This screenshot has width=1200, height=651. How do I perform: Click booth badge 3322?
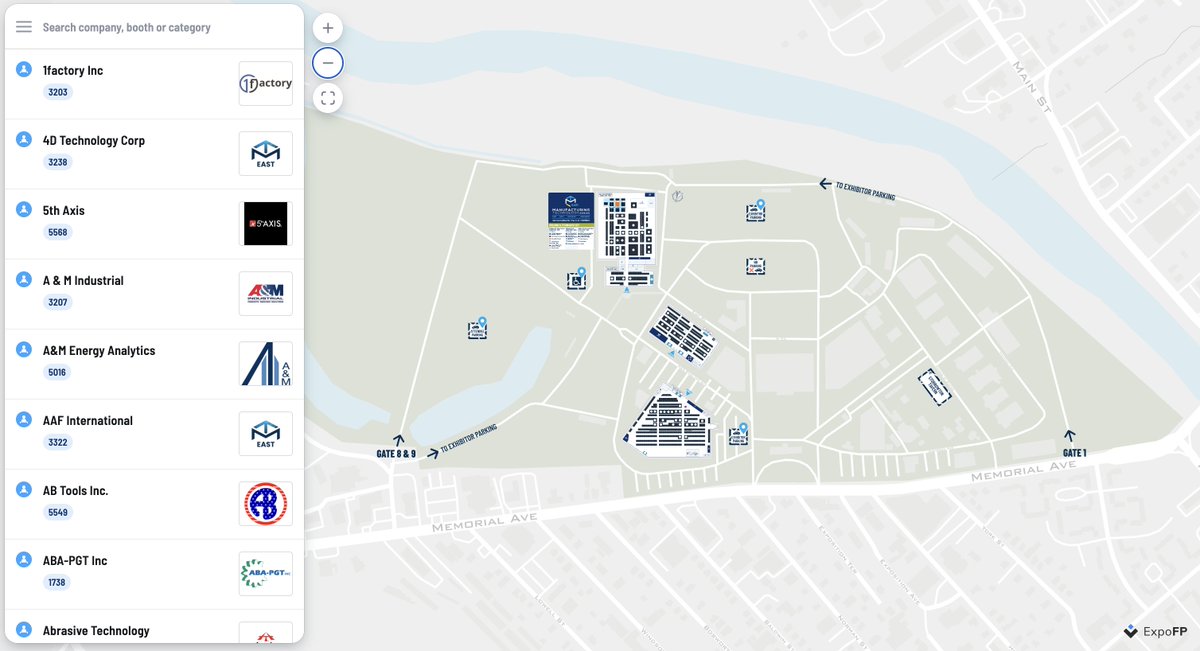coord(59,442)
